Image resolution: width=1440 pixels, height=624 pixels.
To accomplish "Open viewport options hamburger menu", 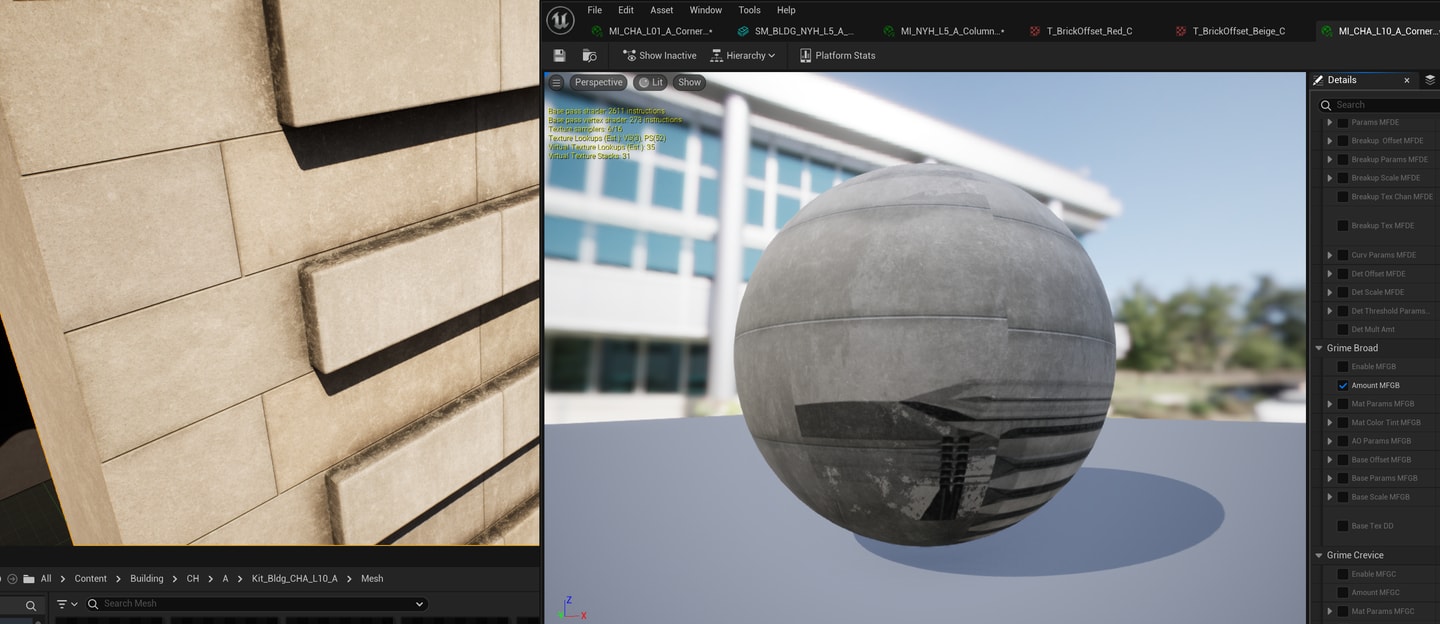I will pyautogui.click(x=556, y=83).
